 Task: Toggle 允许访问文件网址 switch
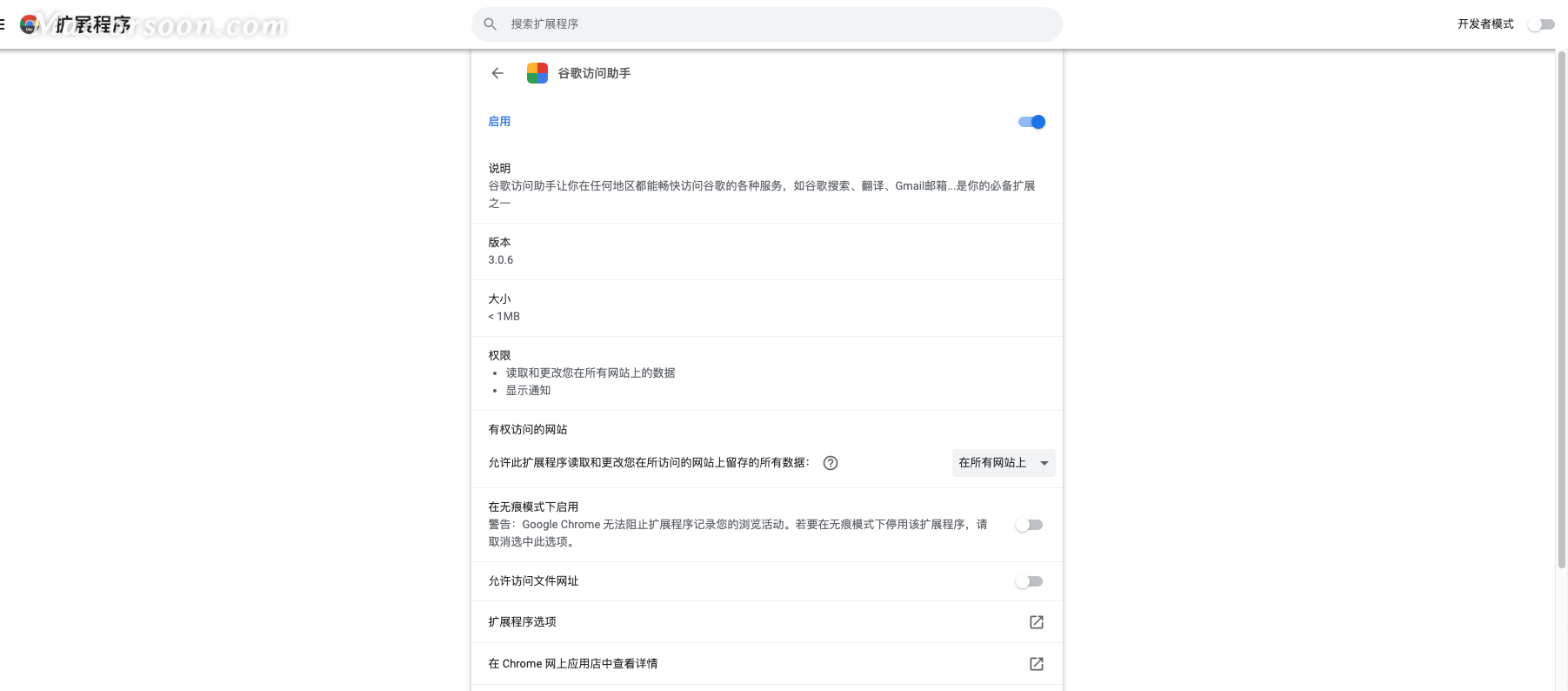(x=1029, y=581)
